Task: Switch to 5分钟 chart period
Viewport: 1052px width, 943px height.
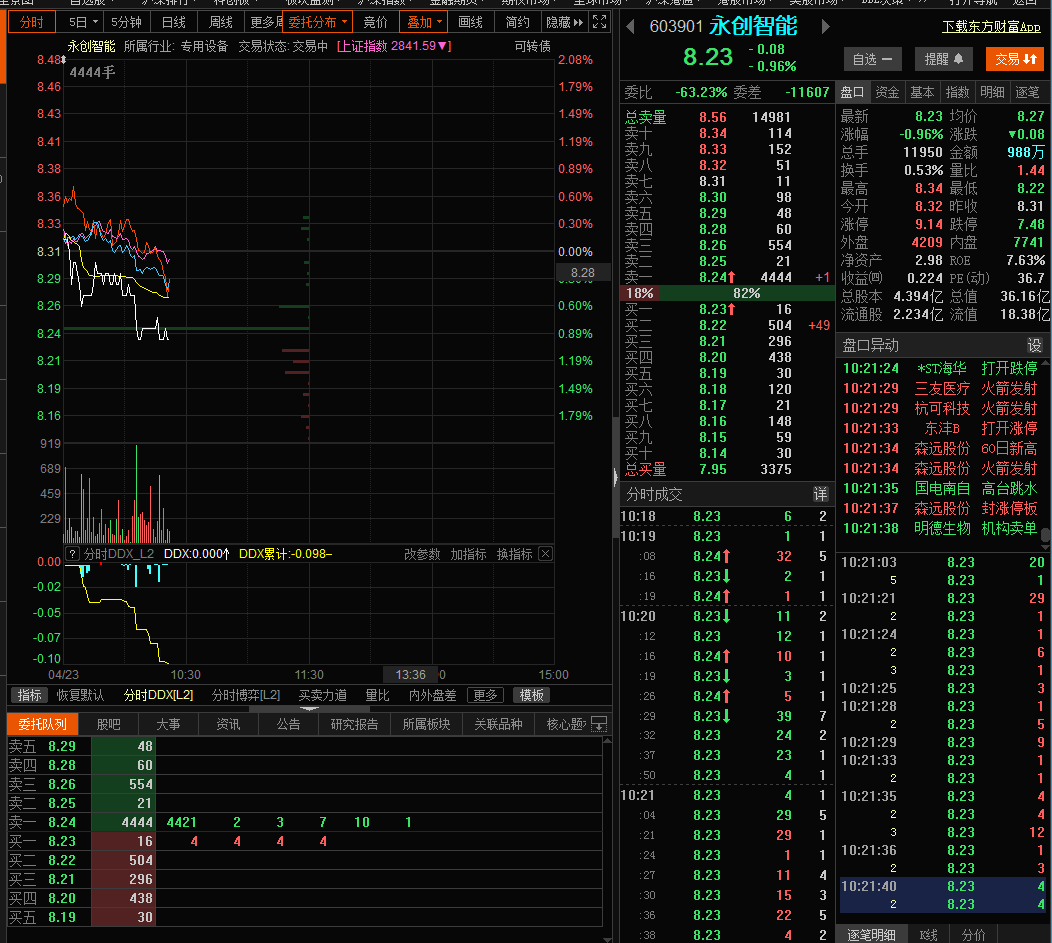Action: (126, 22)
